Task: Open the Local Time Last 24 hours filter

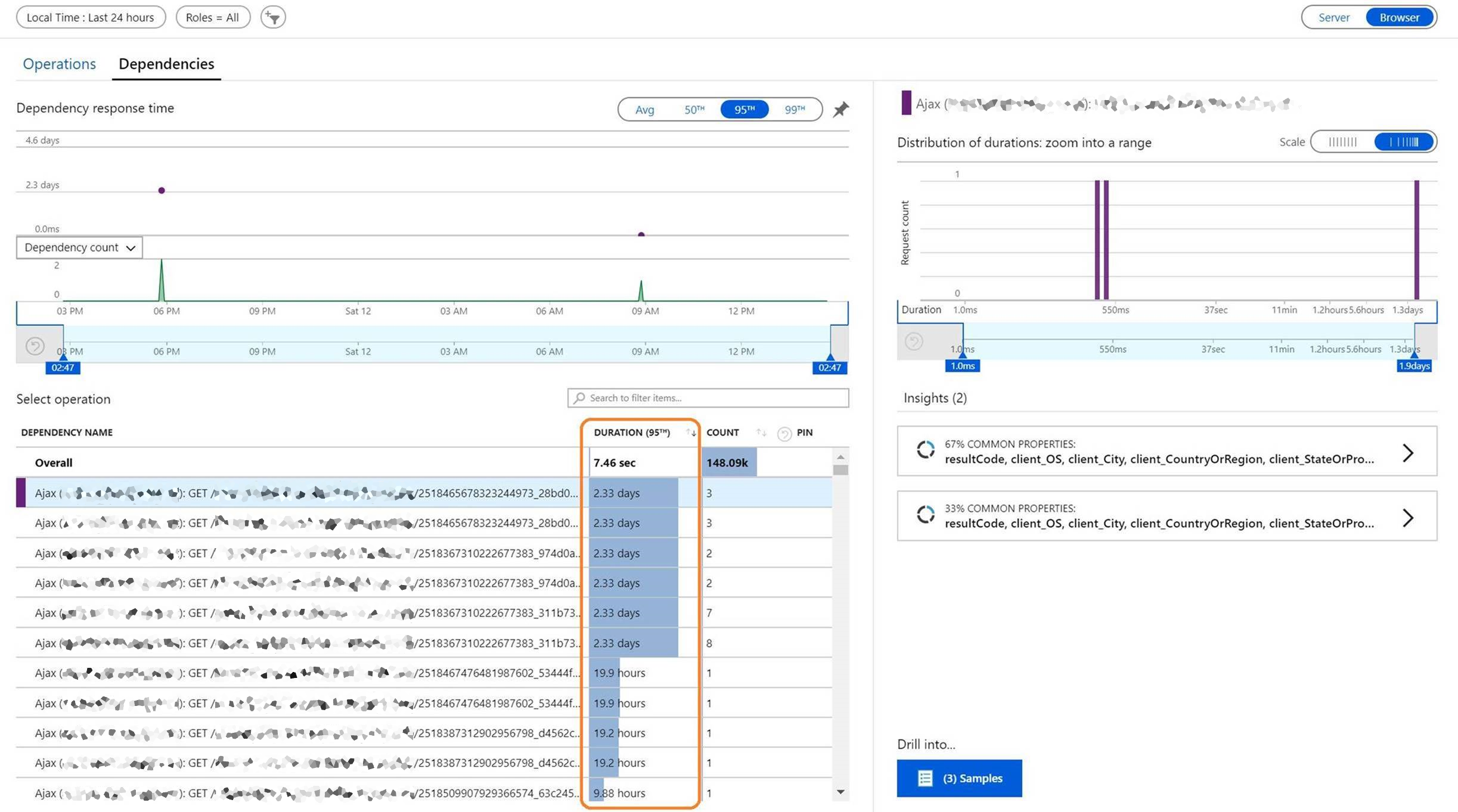Action: click(91, 17)
